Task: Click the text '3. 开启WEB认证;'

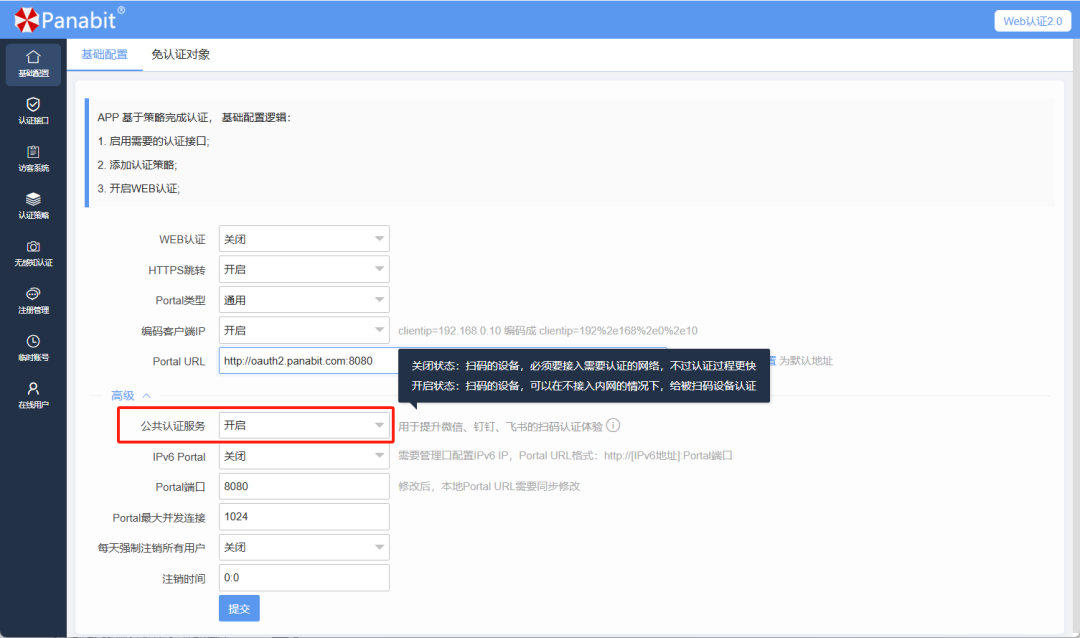Action: tap(138, 188)
